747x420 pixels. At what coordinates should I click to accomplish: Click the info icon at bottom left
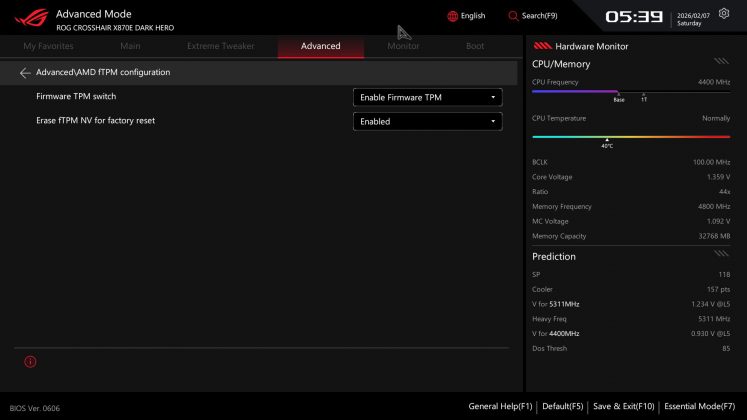pos(30,361)
